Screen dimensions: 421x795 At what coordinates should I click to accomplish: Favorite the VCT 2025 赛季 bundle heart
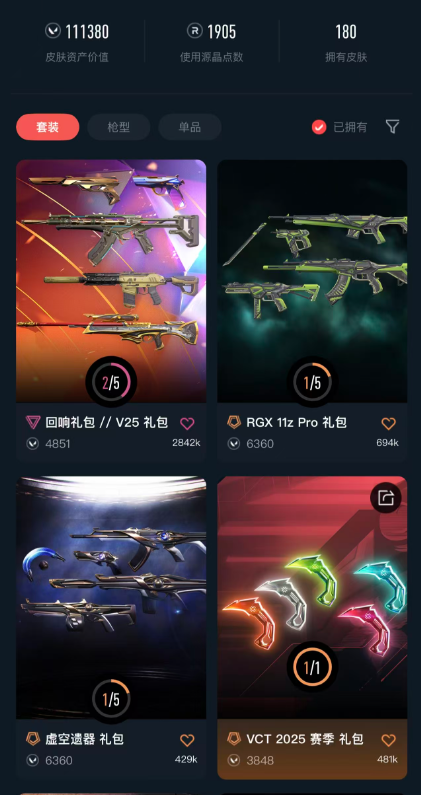[389, 740]
